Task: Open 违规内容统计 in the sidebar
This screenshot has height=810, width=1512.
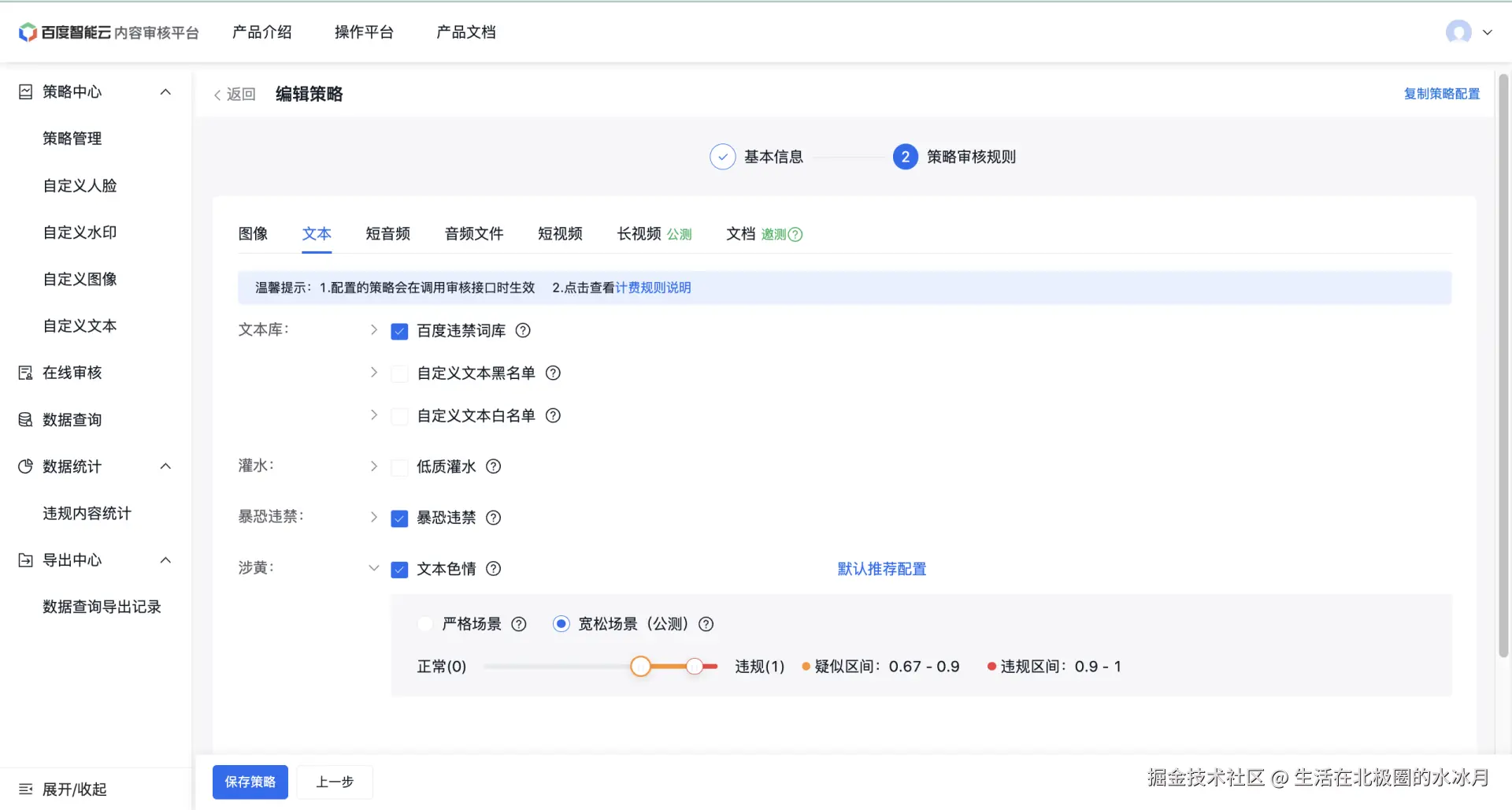Action: tap(87, 514)
